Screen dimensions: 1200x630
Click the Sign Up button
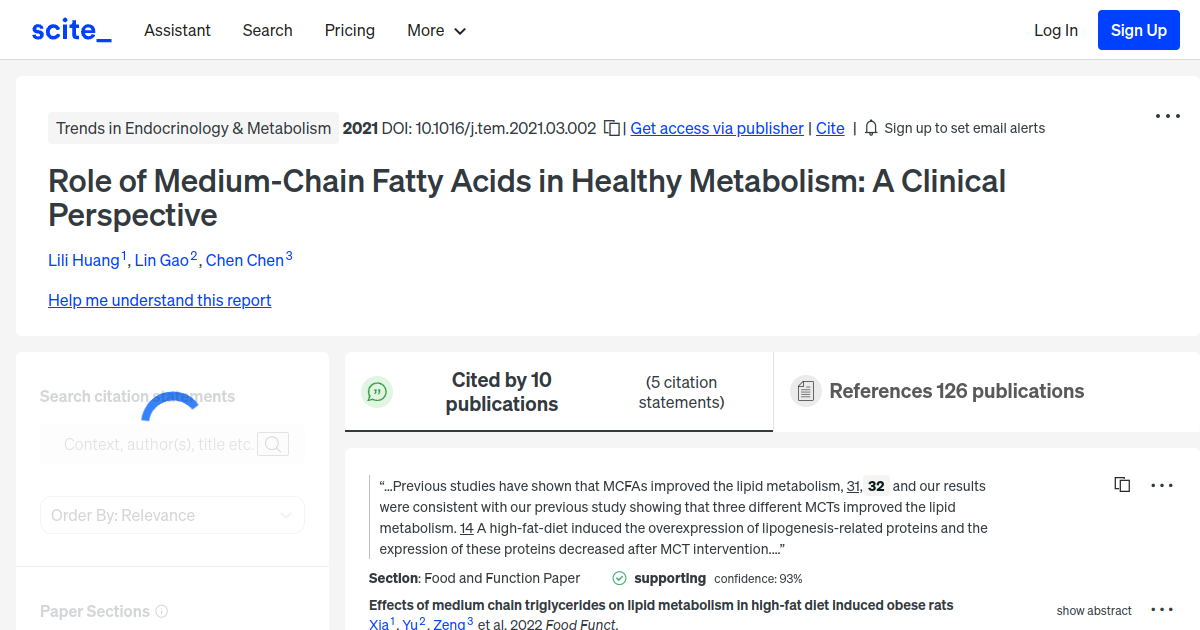click(x=1138, y=30)
